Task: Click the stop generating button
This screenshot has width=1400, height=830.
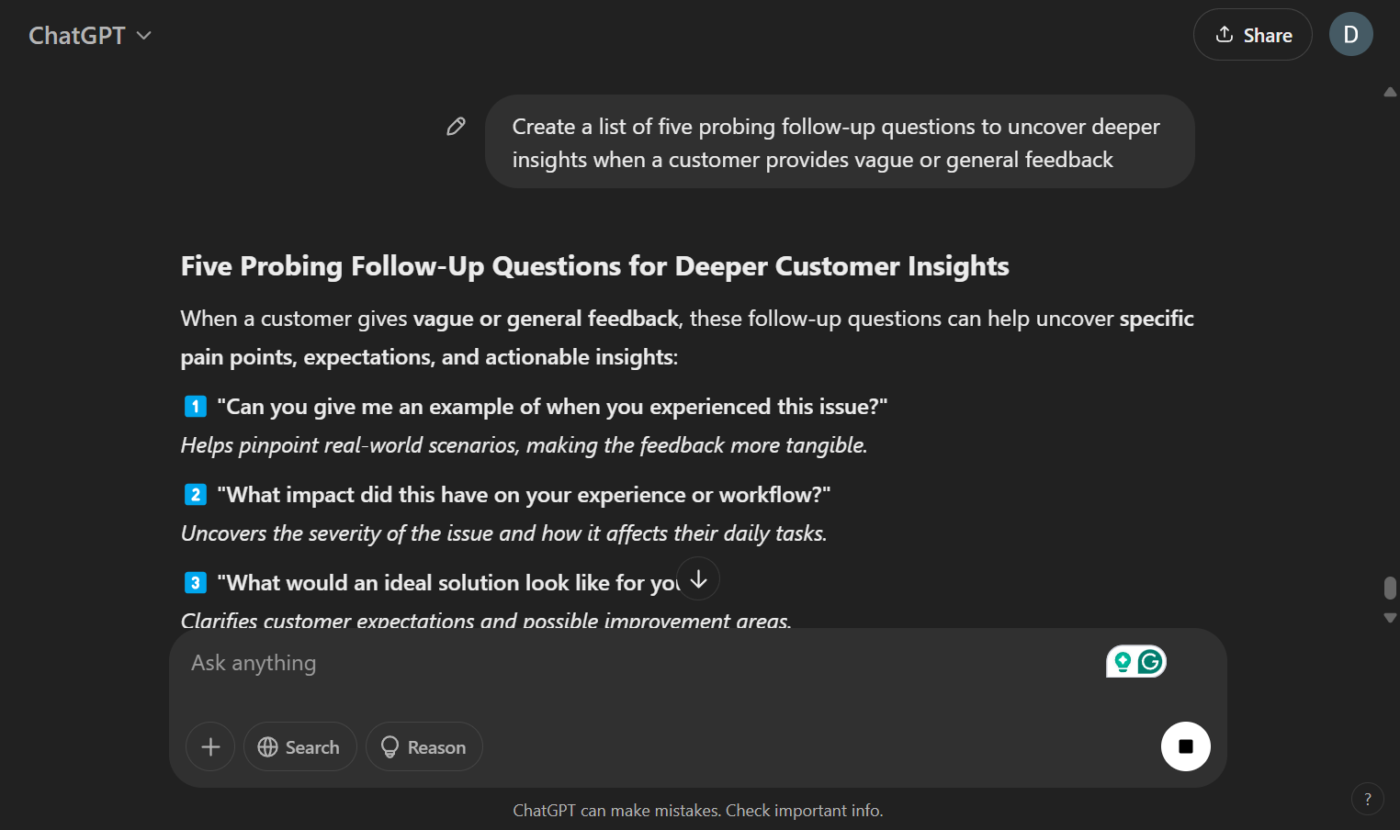Action: 1185,746
